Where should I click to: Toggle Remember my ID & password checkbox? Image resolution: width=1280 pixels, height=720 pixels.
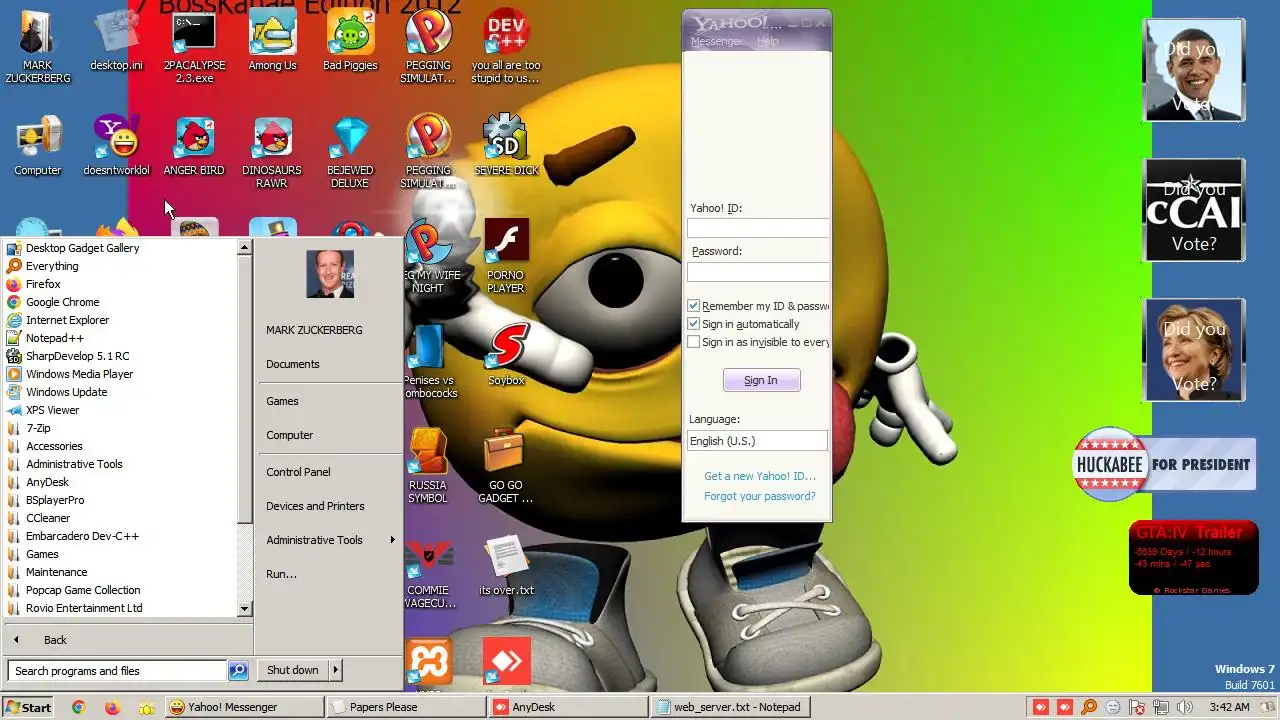point(694,306)
